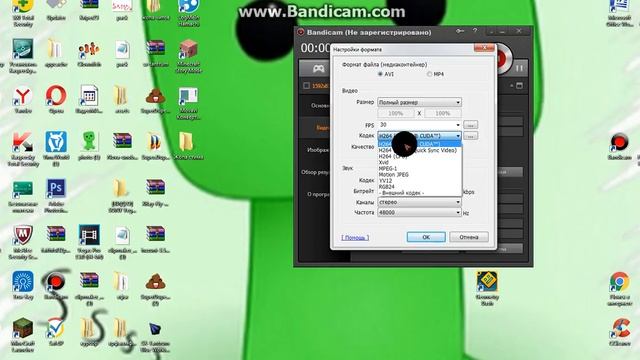This screenshot has width=640, height=360.
Task: Open the McAfee Security shortcut
Action: pyautogui.click(x=23, y=242)
